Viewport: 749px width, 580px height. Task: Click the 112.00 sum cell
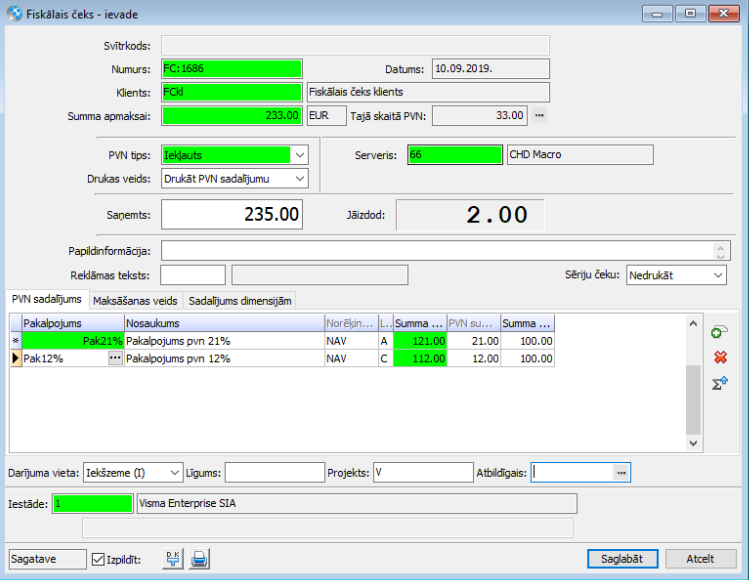click(420, 358)
